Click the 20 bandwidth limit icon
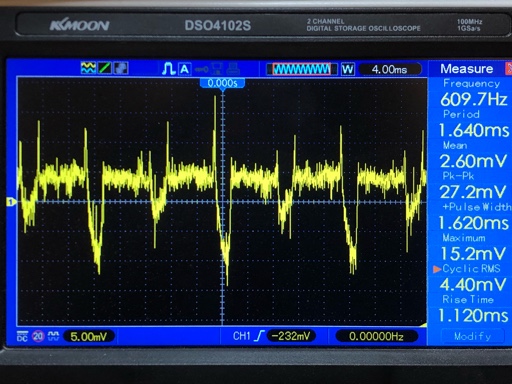This screenshot has width=512, height=384. [38, 336]
